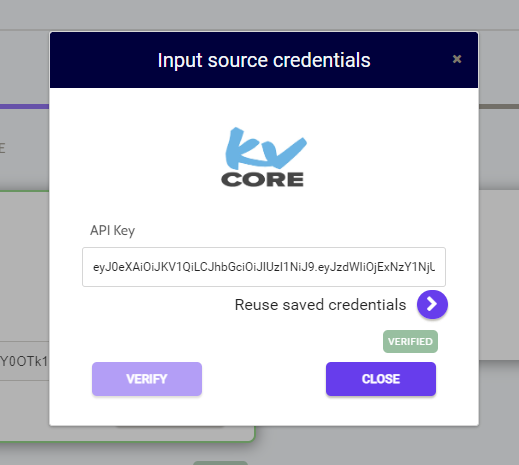Click the purple progress bar behind dialog

pyautogui.click(x=24, y=106)
